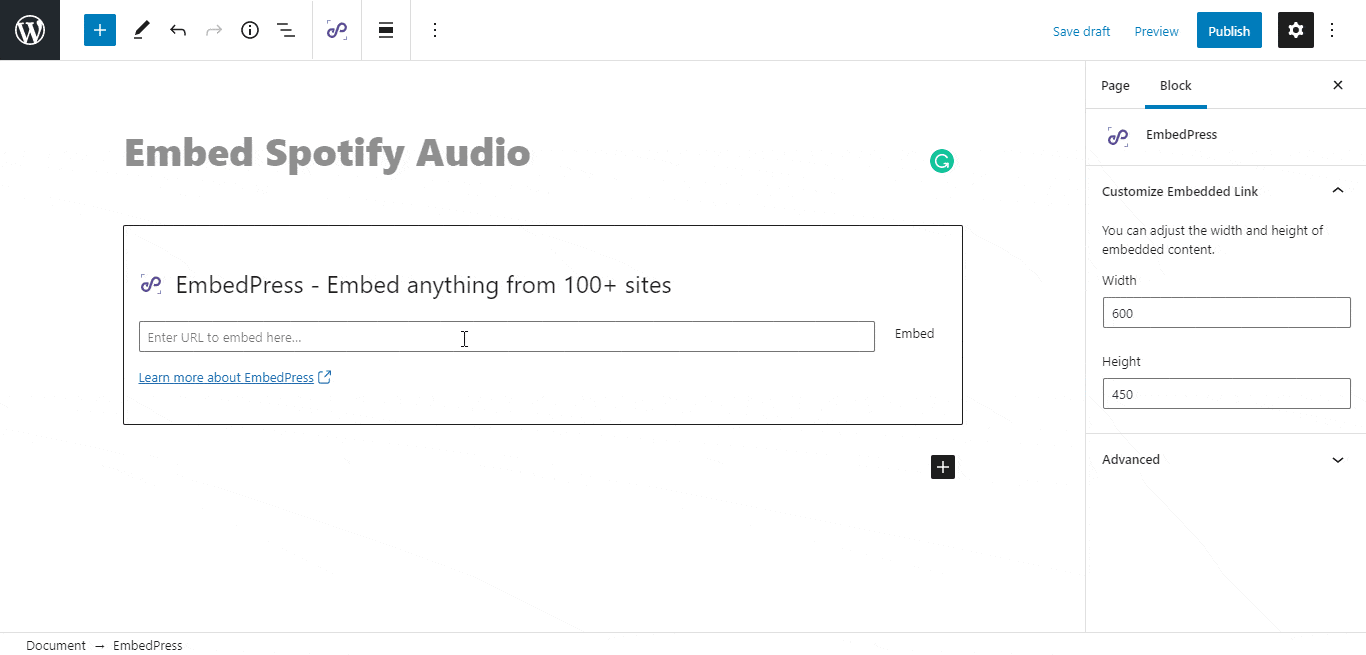Image resolution: width=1366 pixels, height=655 pixels.
Task: Click the Height label
Action: [1121, 362]
